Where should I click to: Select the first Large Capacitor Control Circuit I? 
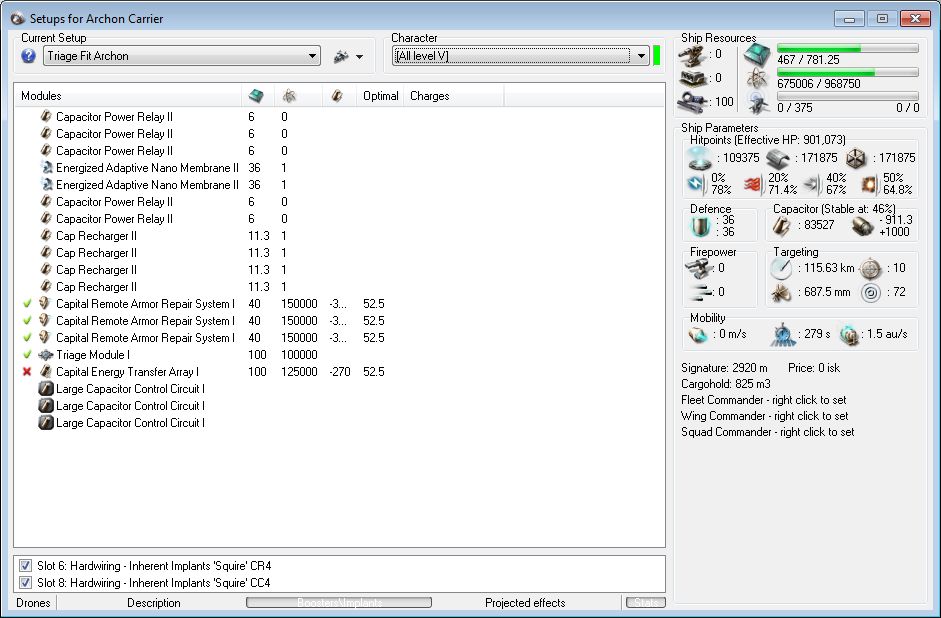340,389
